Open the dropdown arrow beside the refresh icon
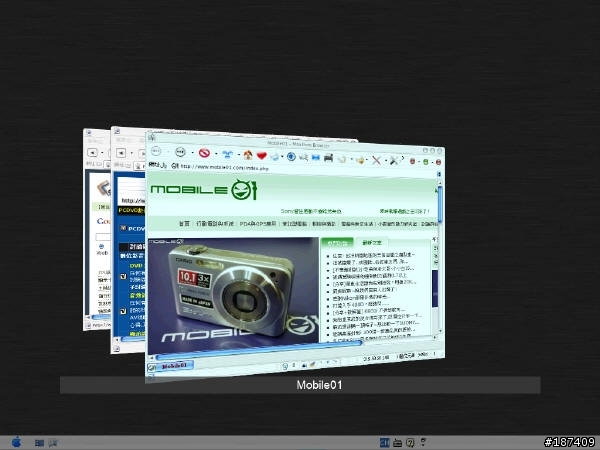This screenshot has height=450, width=600. (239, 155)
